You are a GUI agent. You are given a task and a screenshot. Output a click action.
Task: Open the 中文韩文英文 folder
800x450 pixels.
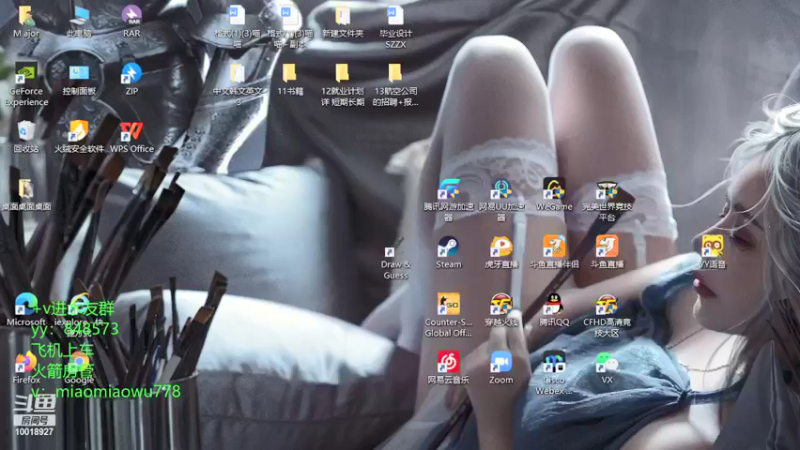tap(237, 85)
